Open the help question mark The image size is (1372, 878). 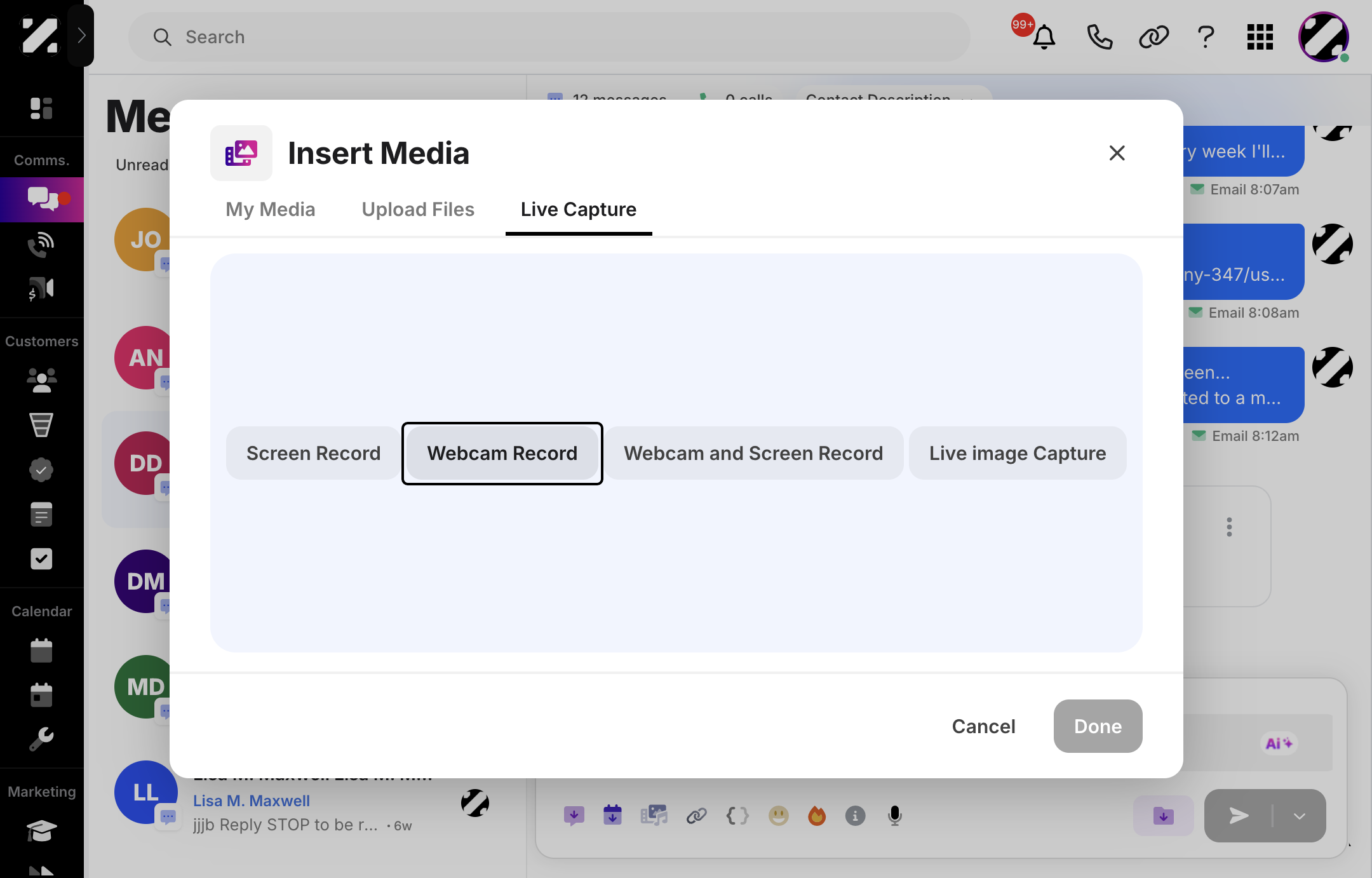1206,37
